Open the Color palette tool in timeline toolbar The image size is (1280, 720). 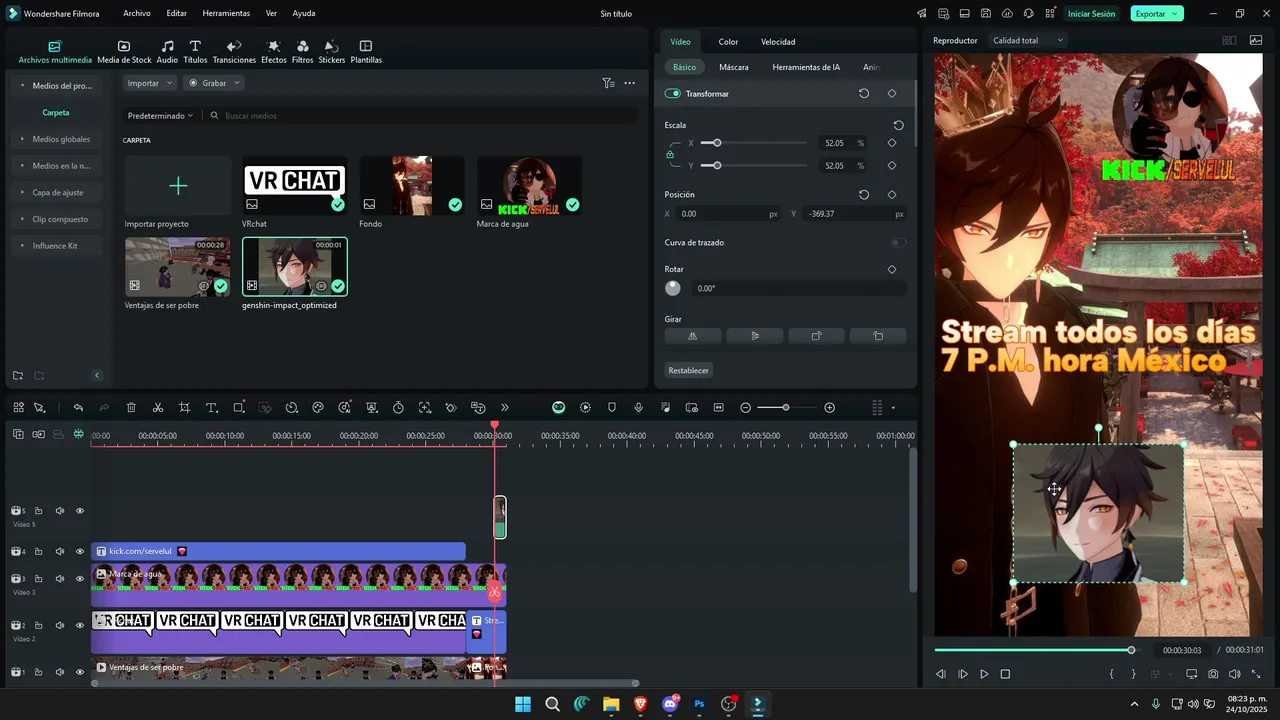coord(318,408)
